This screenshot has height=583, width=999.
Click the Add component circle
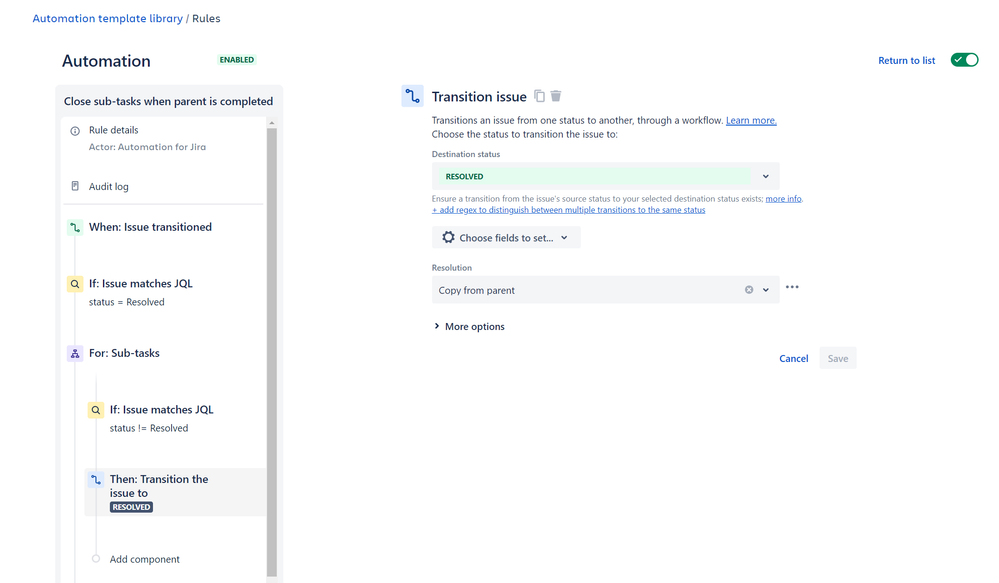96,559
